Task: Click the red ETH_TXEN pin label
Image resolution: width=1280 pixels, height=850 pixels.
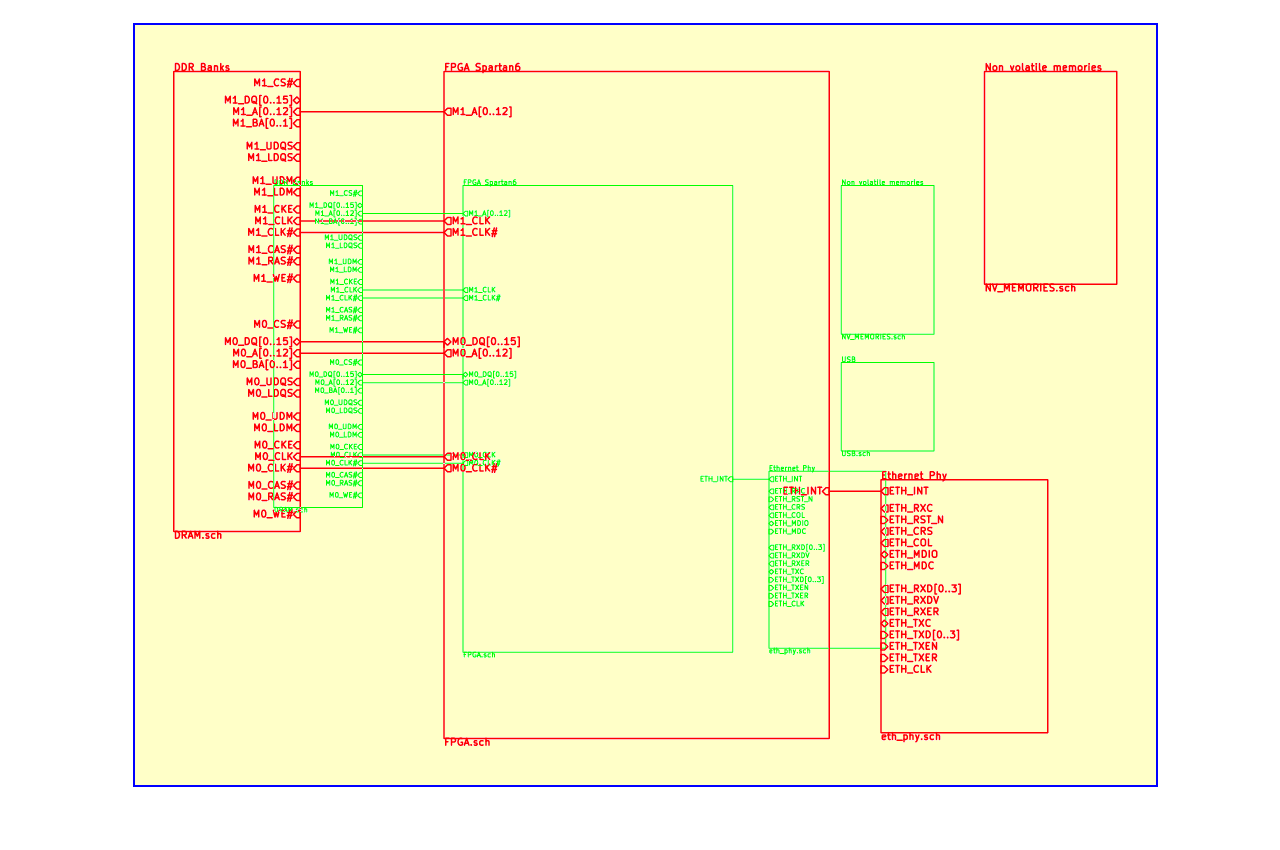Action: 912,646
